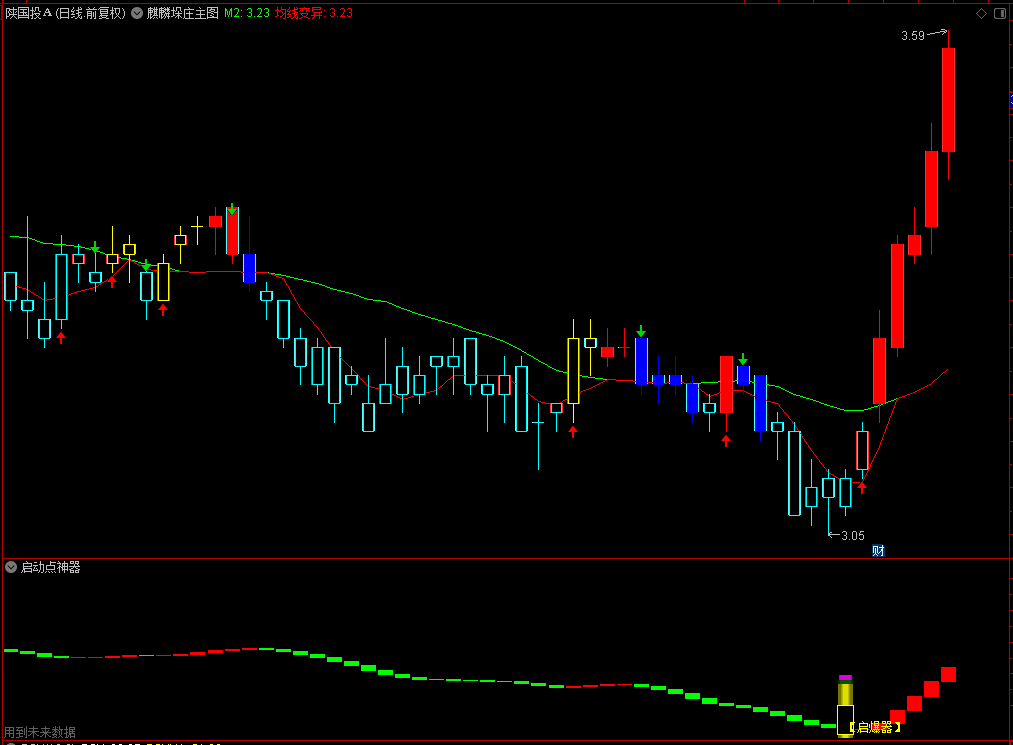The width and height of the screenshot is (1013, 745).
Task: Select the tallest red candle at 3.59 high
Action: (948, 100)
